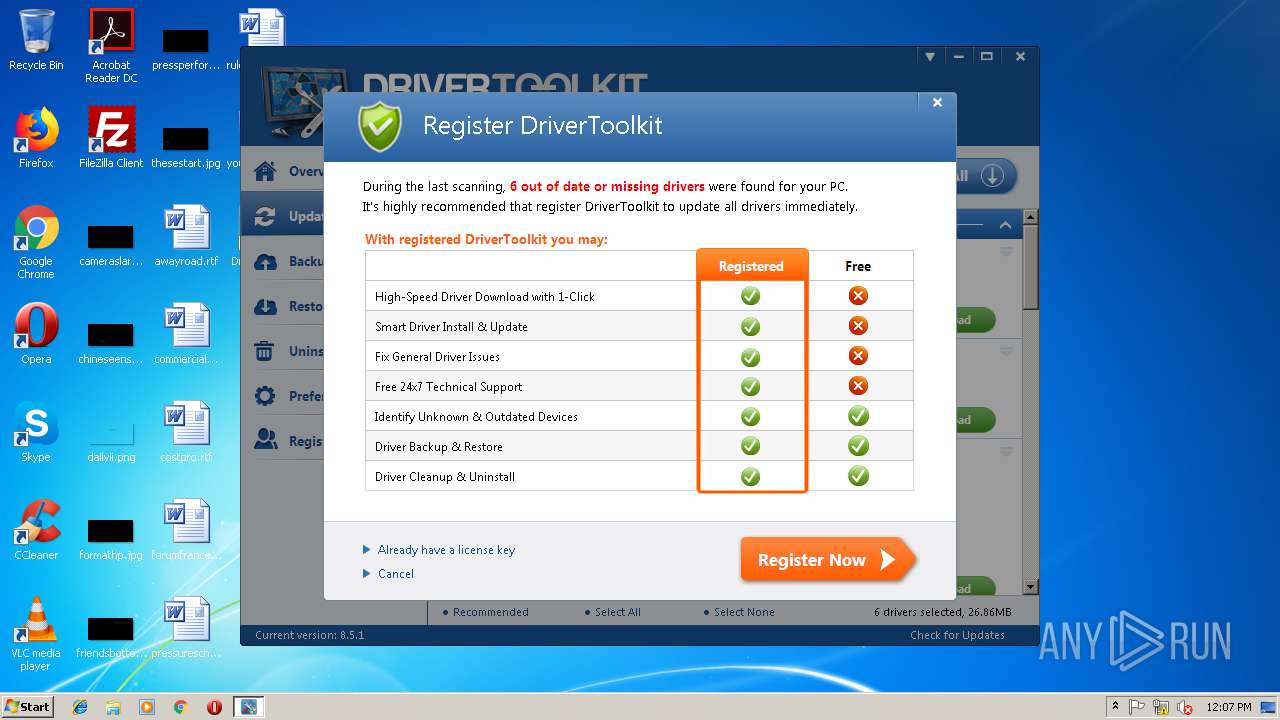
Task: Click the Free checkmark for Driver Cleanup & Uninstall
Action: coord(858,476)
